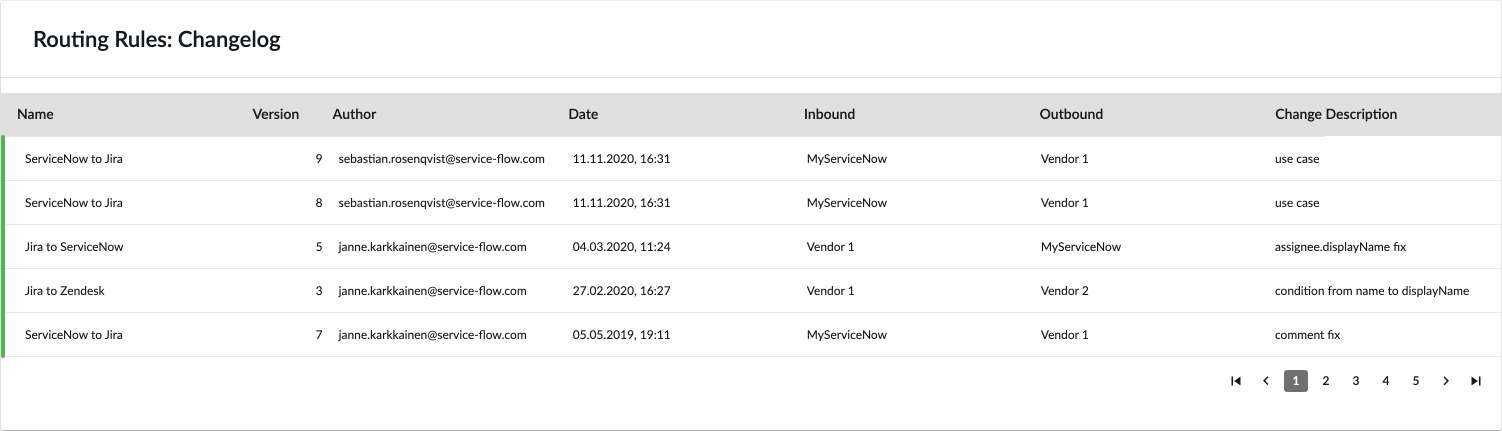
Task: Sort by Version column header
Action: point(276,114)
